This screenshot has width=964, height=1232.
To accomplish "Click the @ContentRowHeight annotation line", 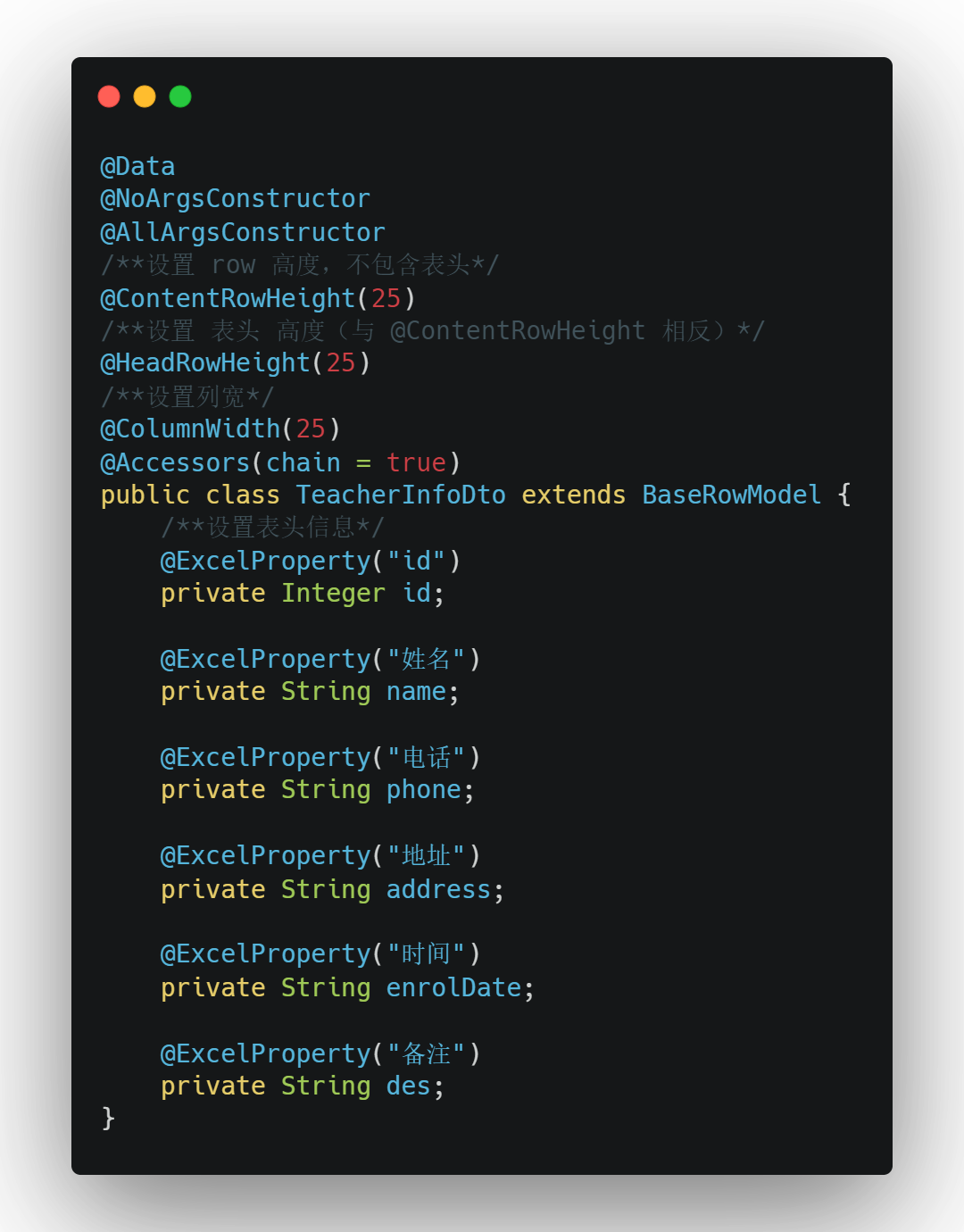I will [x=257, y=298].
